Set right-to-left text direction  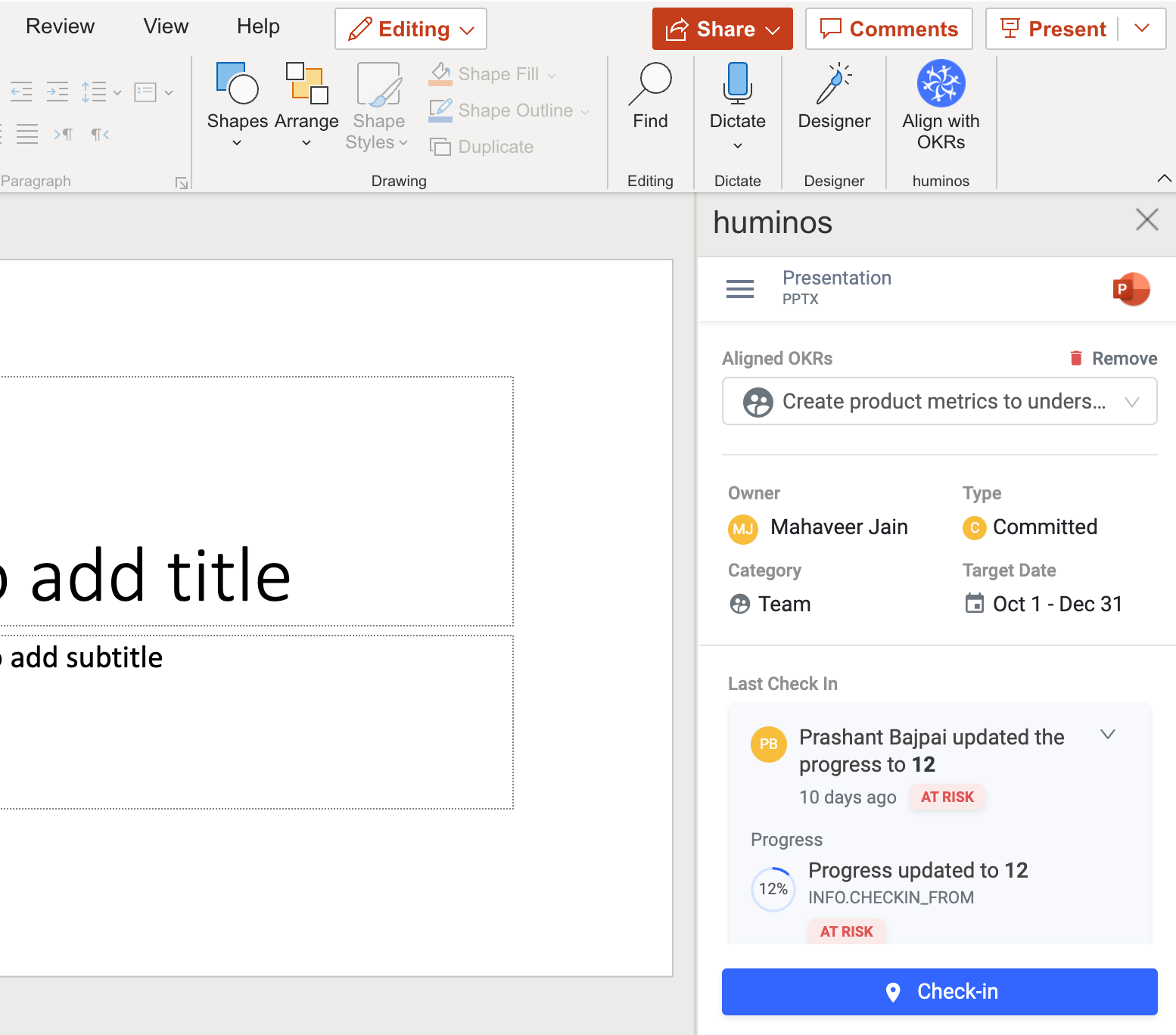pos(100,134)
